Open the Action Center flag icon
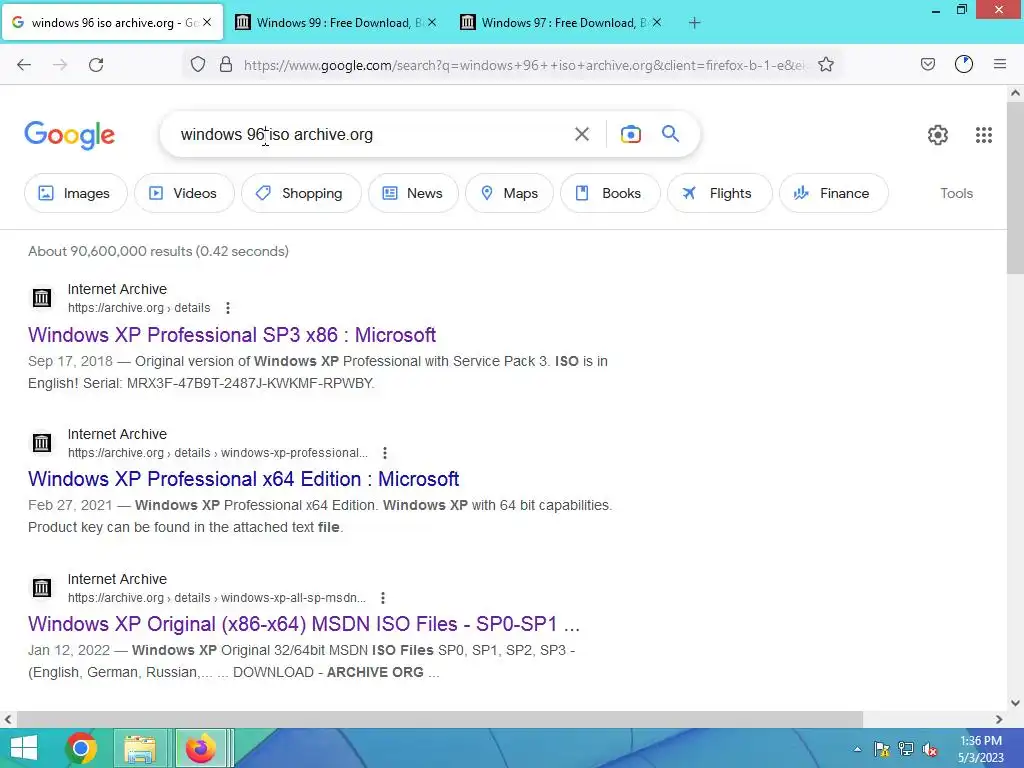Screen dimensions: 1024x768 tap(882, 749)
